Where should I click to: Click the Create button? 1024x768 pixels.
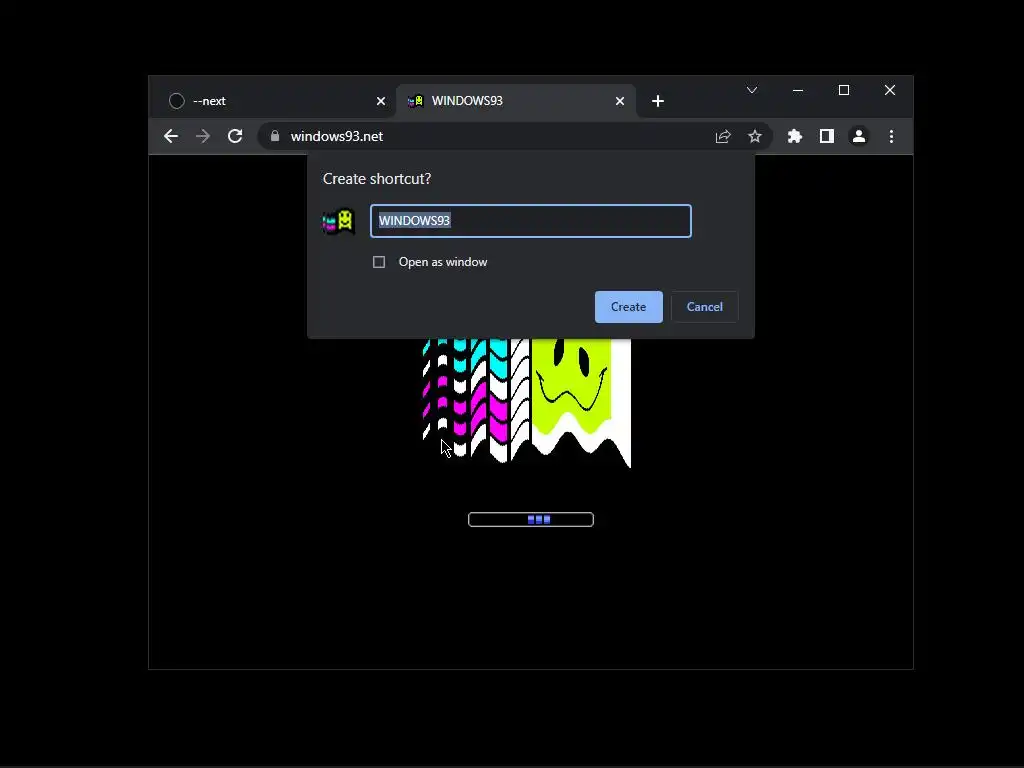(x=628, y=307)
